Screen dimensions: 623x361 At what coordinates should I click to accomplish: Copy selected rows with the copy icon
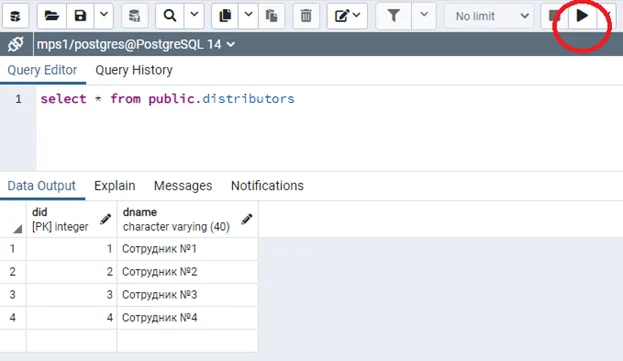pos(225,16)
